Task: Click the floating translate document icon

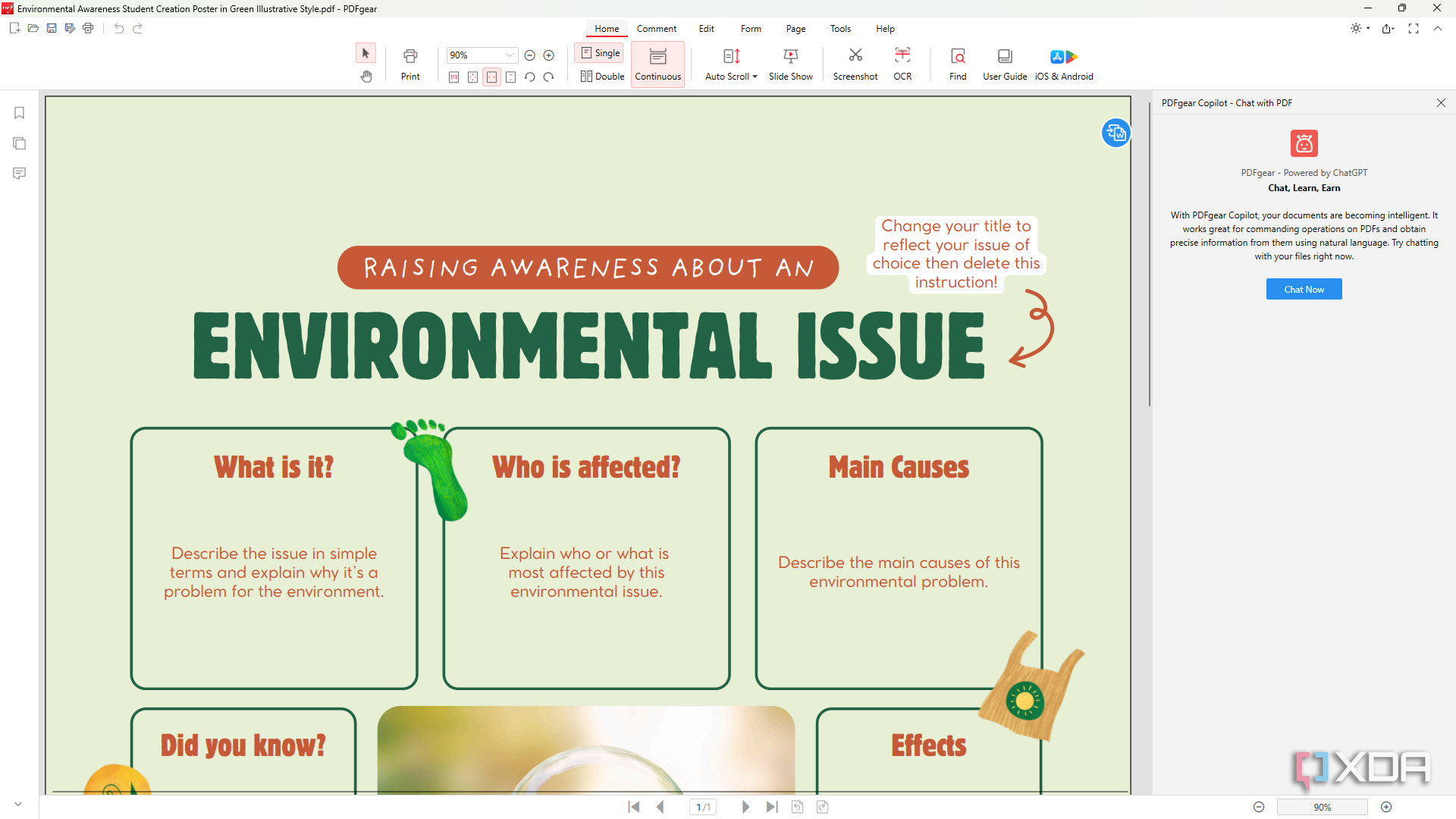Action: 1116,133
